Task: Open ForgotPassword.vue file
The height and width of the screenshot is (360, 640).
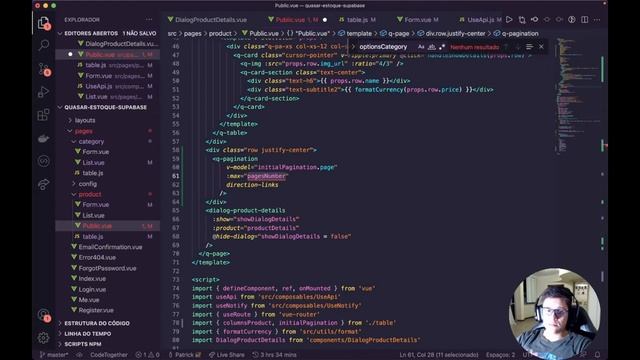Action: [x=107, y=268]
